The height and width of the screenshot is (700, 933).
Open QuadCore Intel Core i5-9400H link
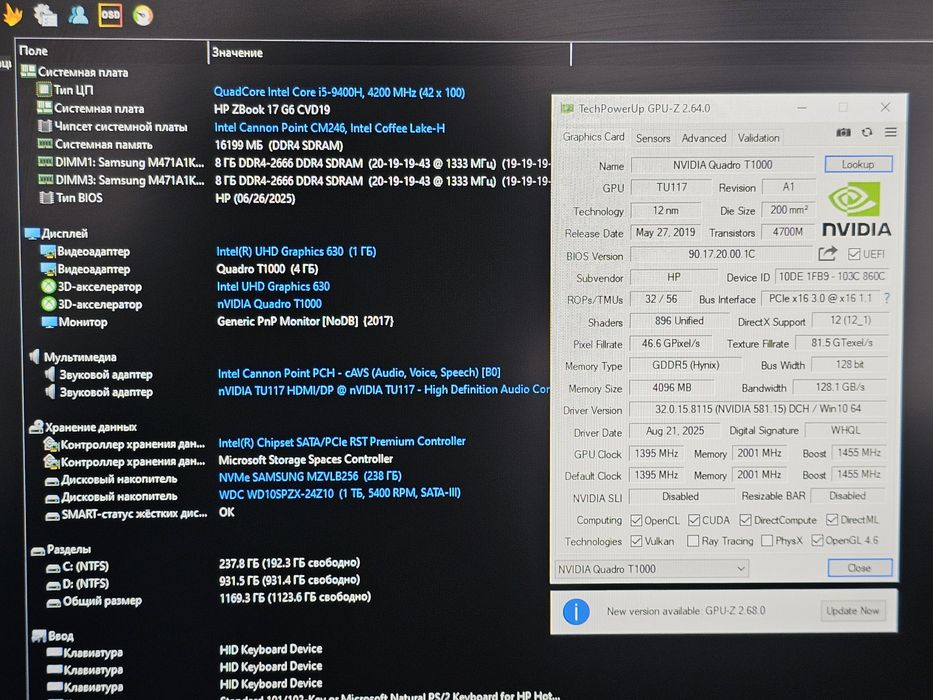339,92
